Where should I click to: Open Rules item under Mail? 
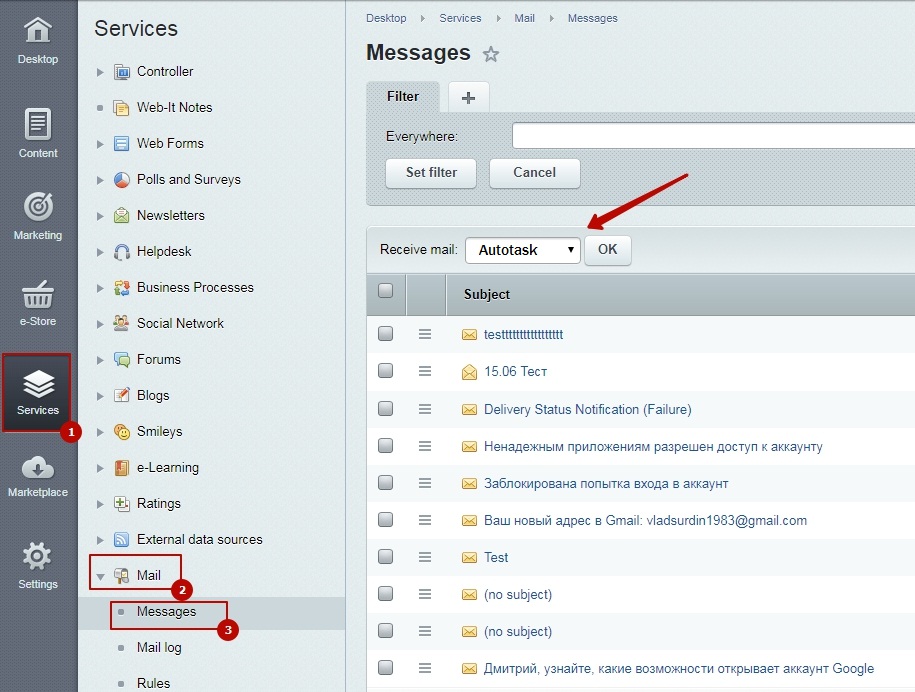tap(153, 683)
